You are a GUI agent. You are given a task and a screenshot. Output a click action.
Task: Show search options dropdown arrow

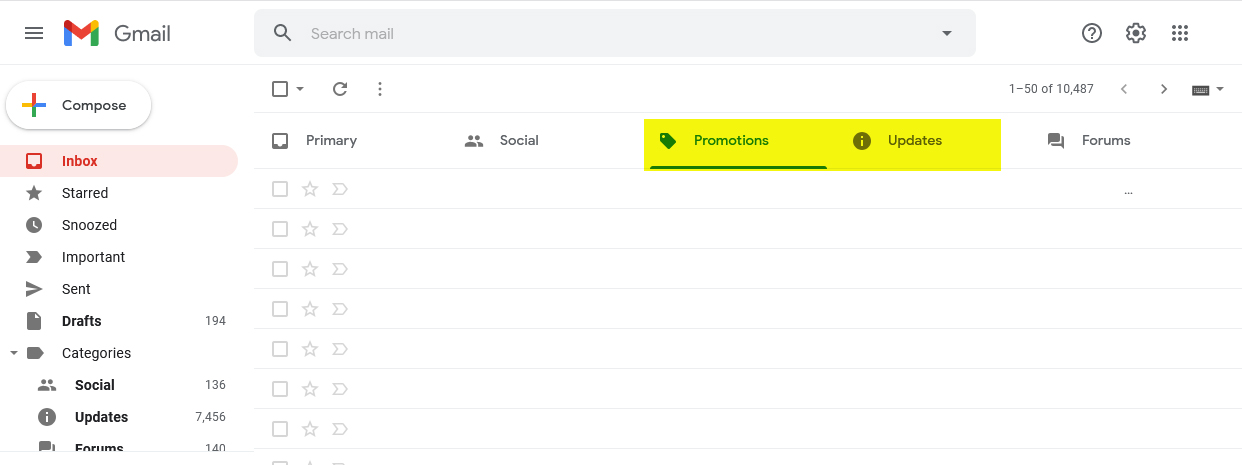point(947,33)
